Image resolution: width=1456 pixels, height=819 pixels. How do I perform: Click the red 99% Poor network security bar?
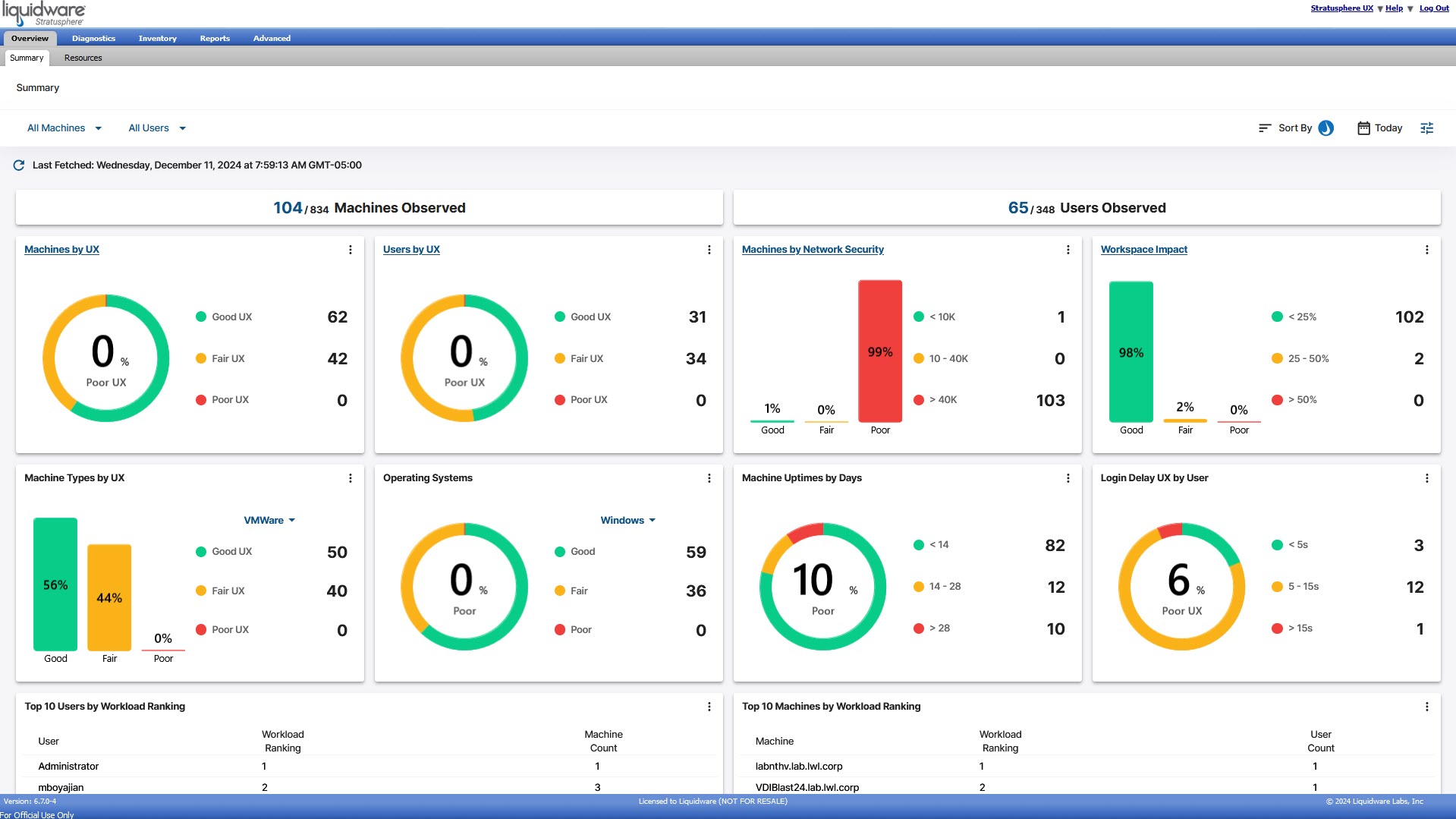tap(880, 351)
